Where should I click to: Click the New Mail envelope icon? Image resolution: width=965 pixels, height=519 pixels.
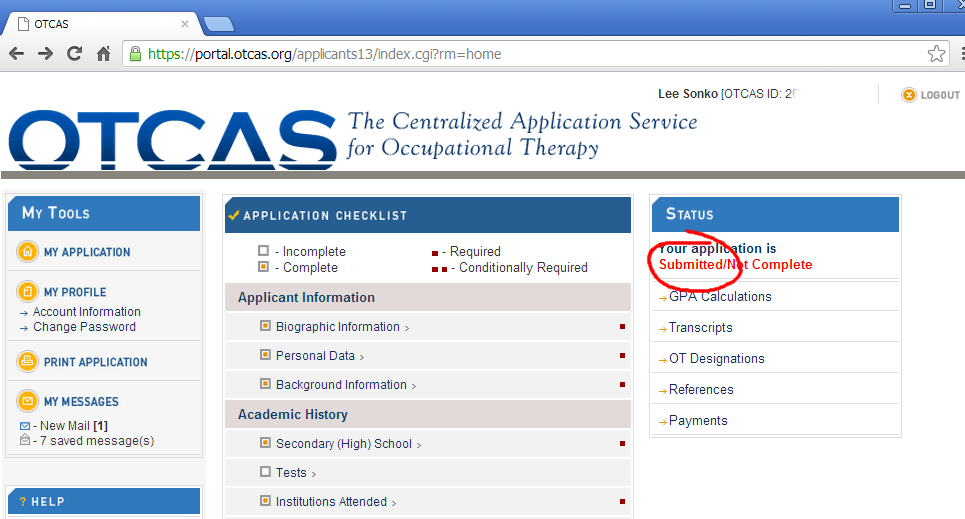[x=25, y=426]
